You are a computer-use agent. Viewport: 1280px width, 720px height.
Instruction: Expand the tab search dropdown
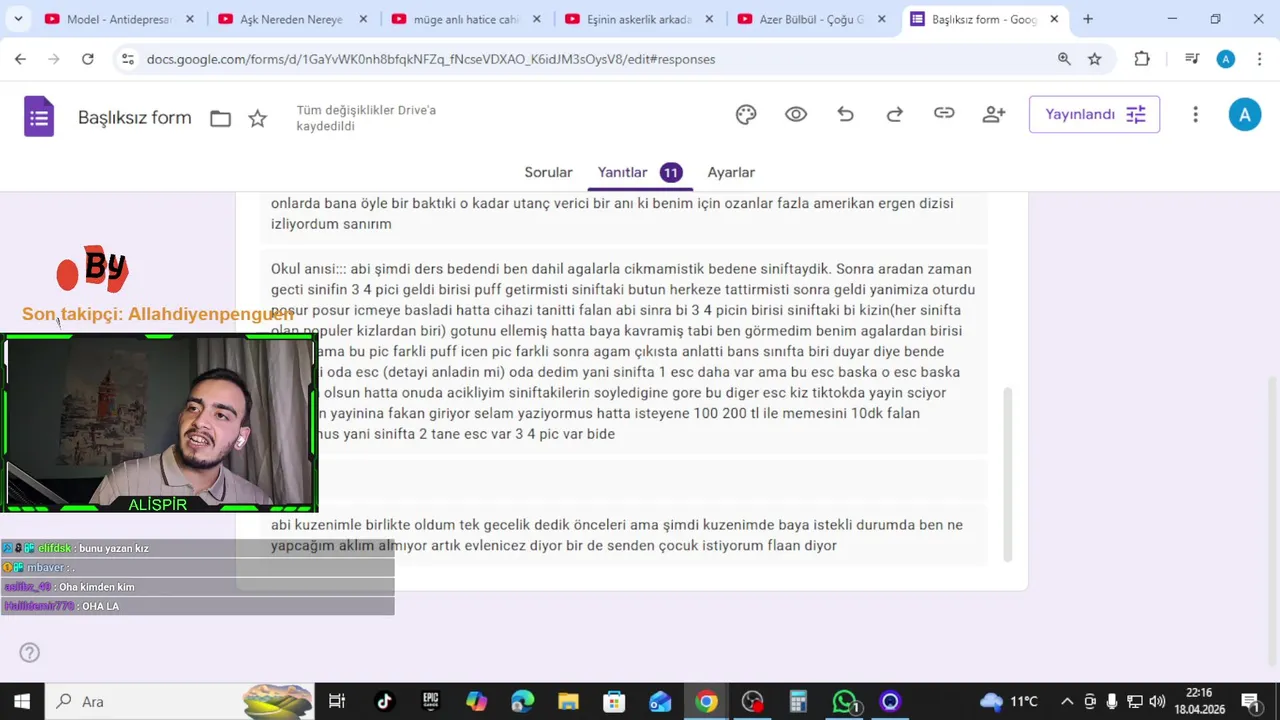tap(17, 19)
